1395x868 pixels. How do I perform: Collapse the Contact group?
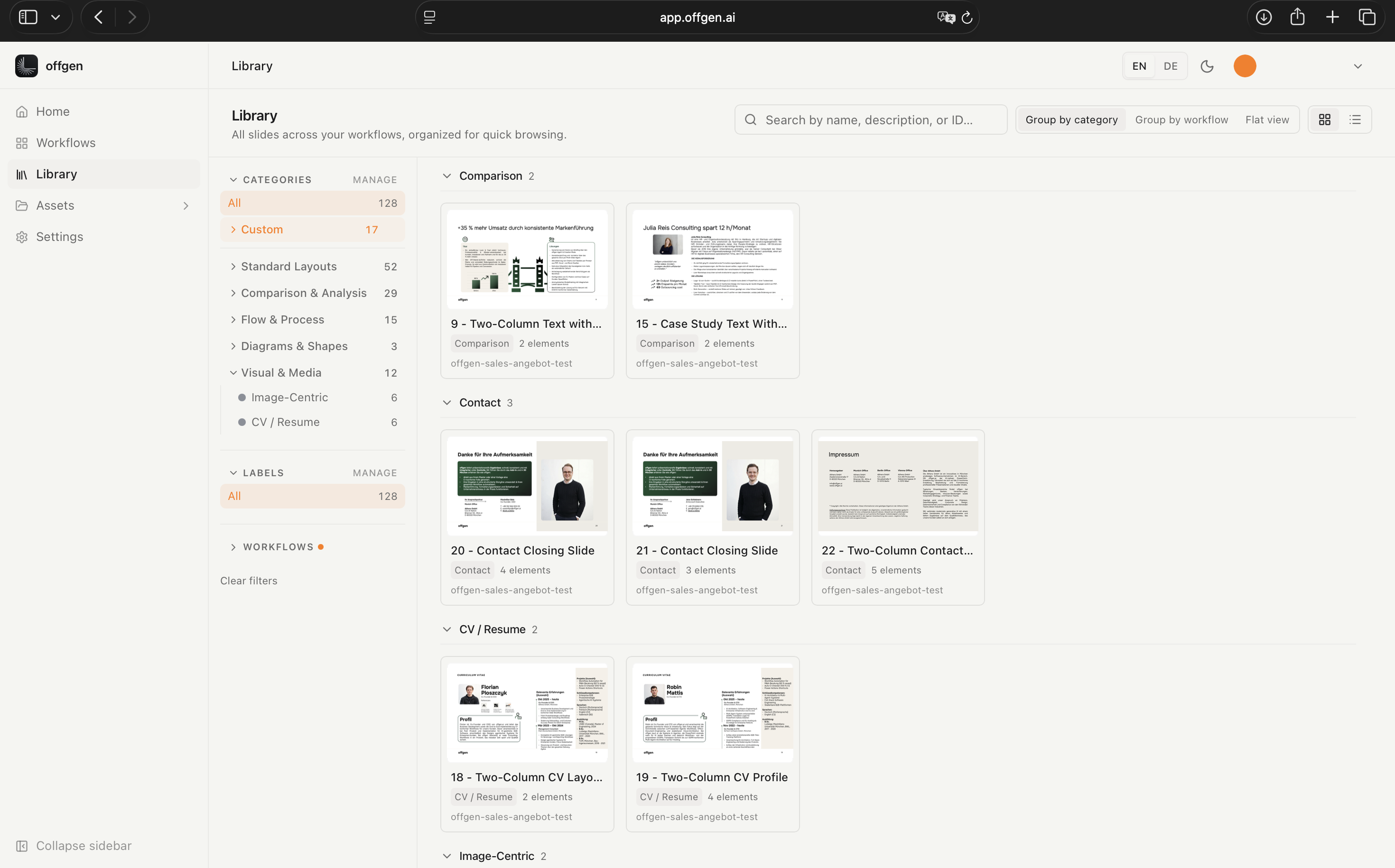447,402
